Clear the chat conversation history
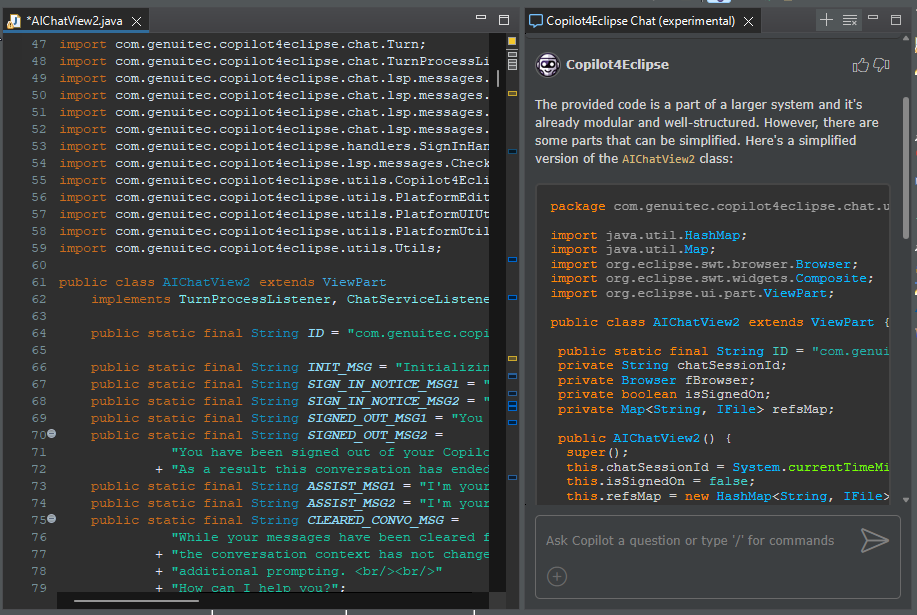 (851, 20)
